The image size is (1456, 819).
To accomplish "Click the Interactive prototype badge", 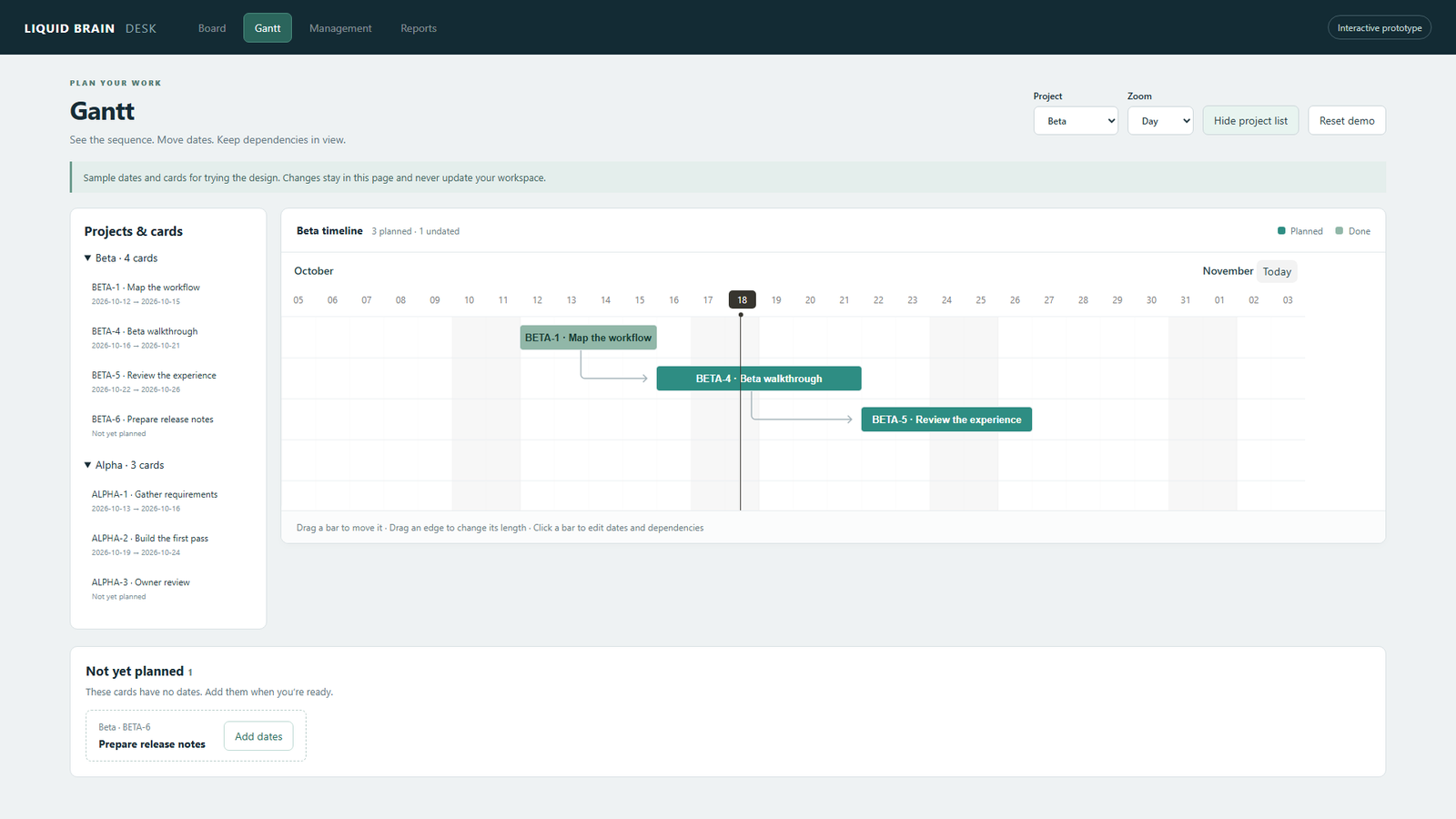I will [x=1380, y=28].
